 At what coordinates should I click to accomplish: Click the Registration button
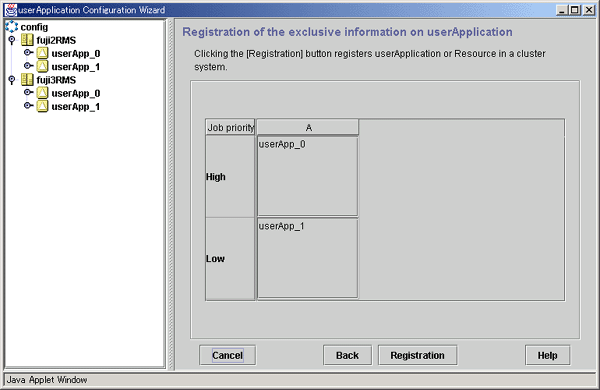pyautogui.click(x=417, y=355)
